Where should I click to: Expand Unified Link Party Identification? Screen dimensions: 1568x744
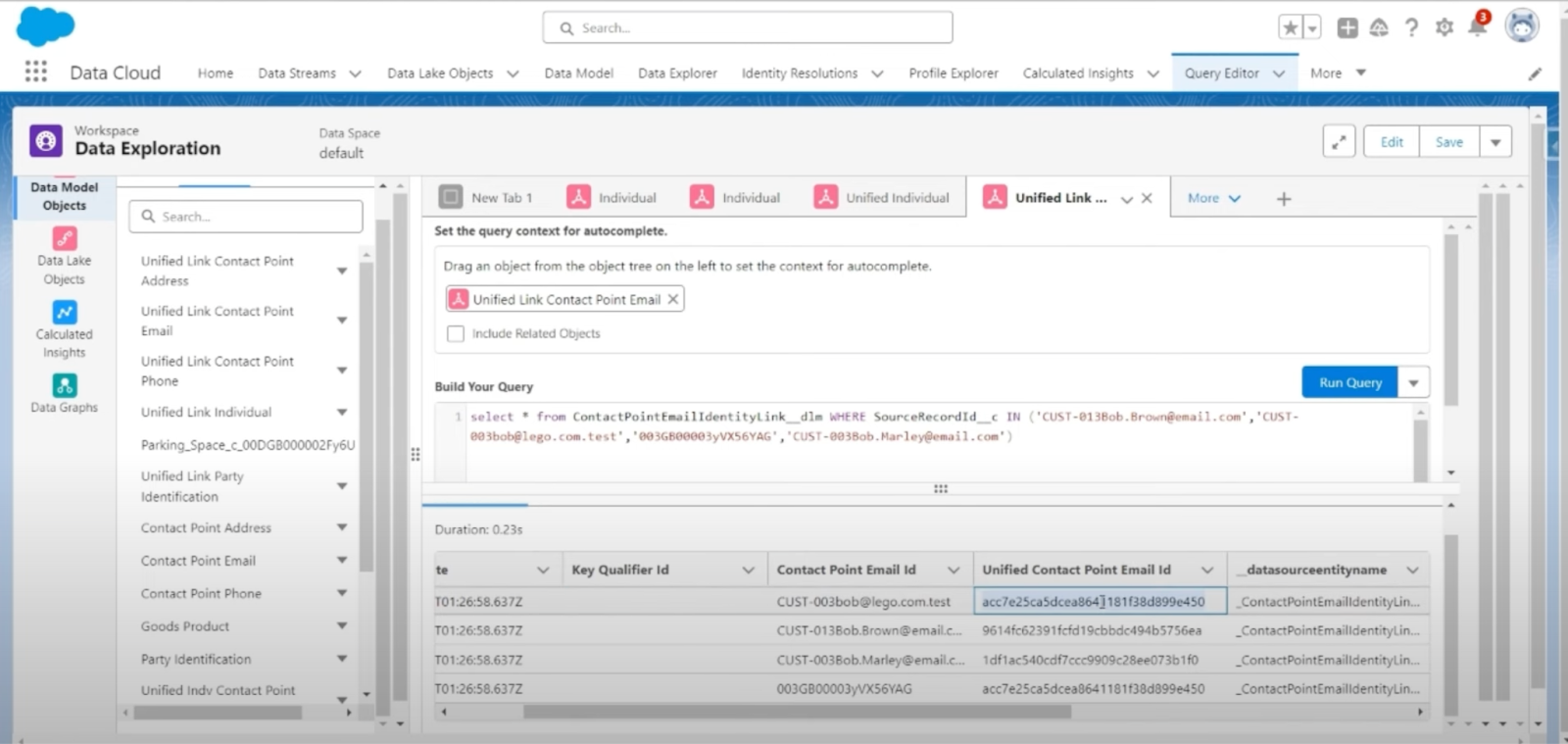click(x=342, y=486)
